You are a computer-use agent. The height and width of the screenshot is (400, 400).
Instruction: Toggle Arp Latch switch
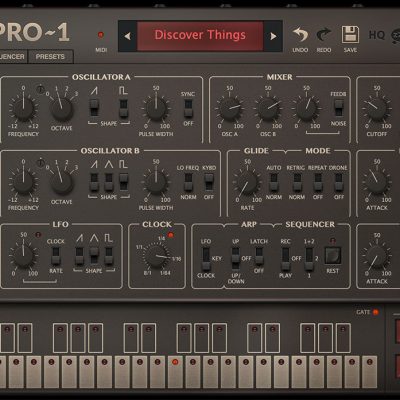259,256
